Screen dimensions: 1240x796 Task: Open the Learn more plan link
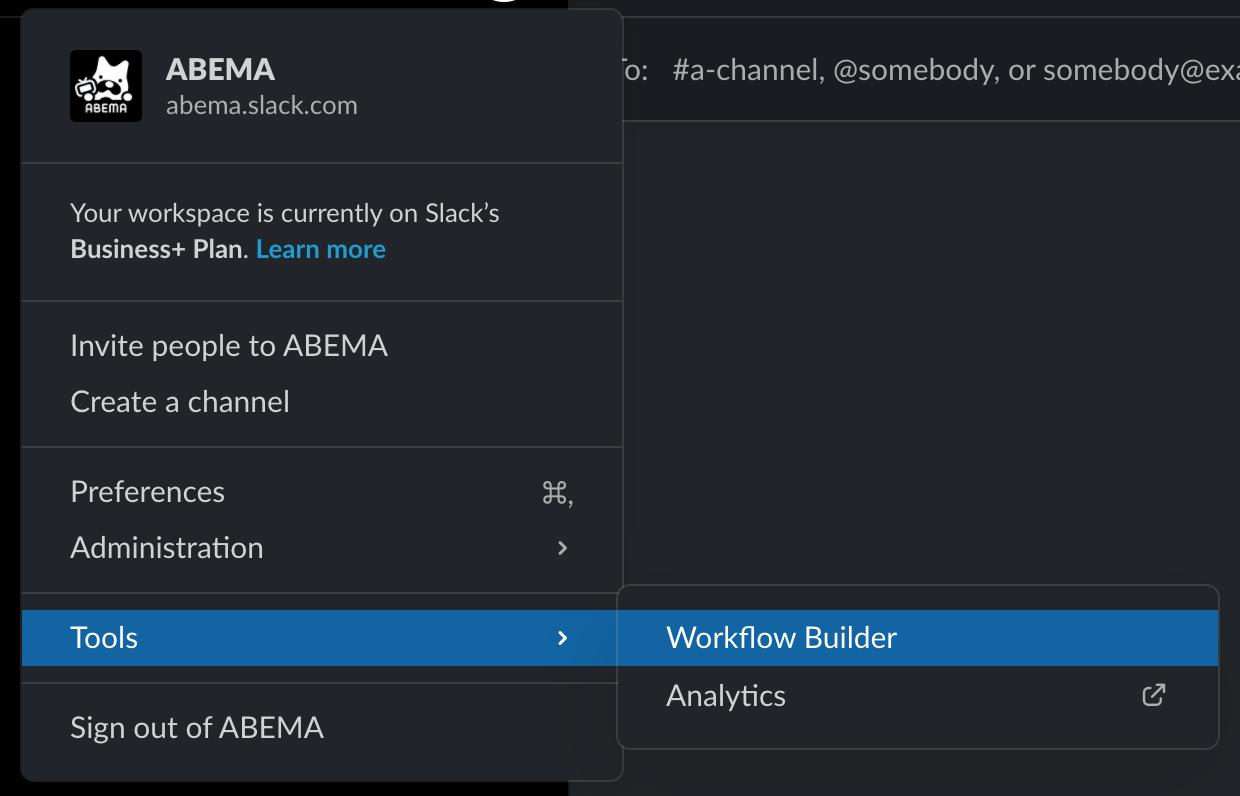point(321,249)
